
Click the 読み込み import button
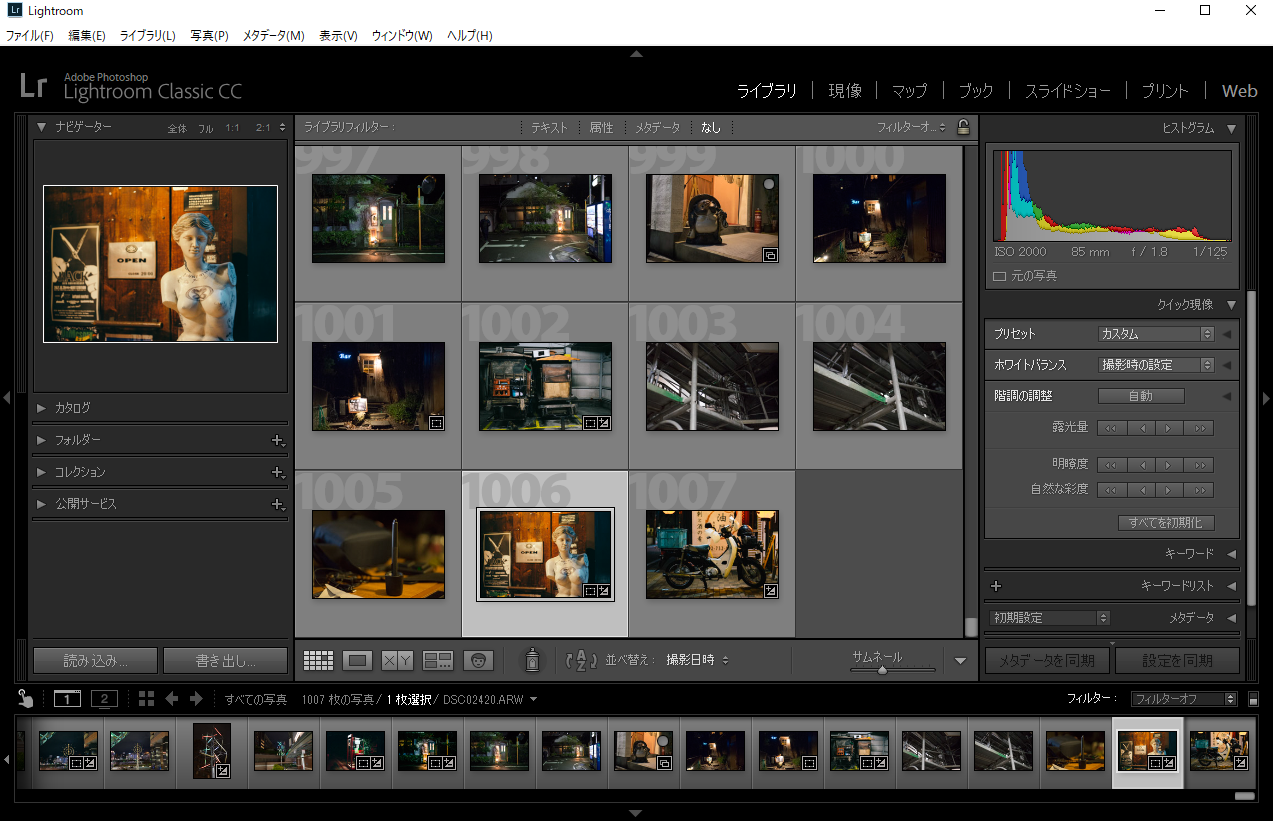coord(95,661)
